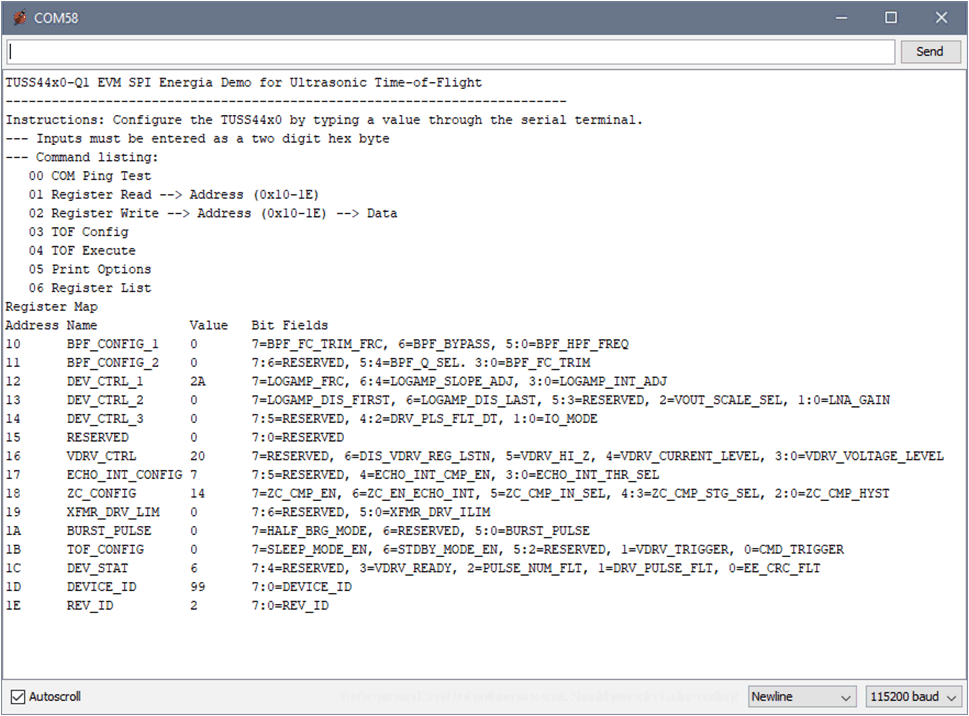969x716 pixels.
Task: Open the 115200 baud rate dropdown
Action: [914, 696]
